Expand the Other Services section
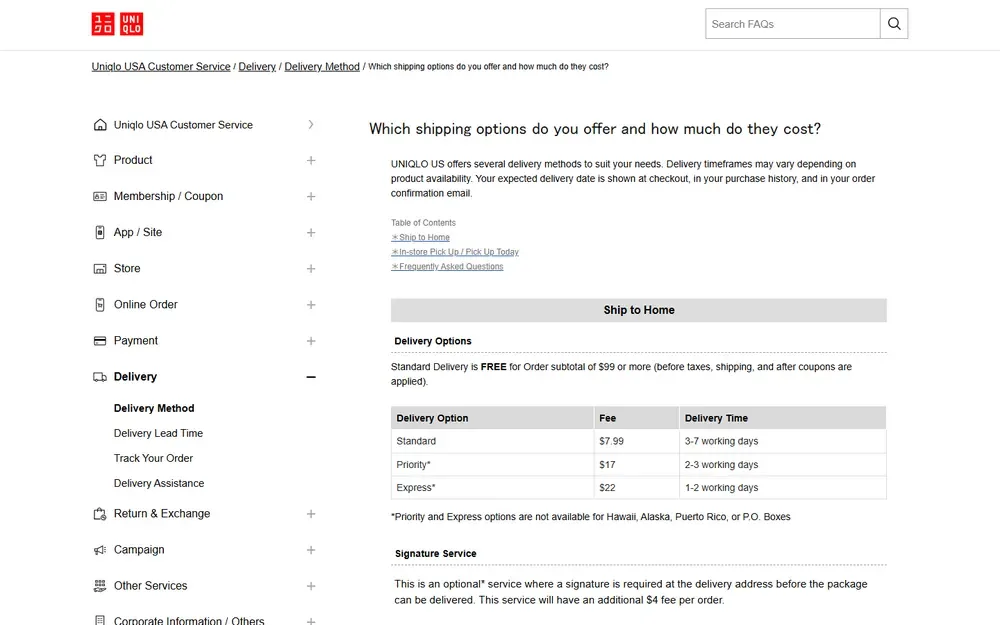 311,586
